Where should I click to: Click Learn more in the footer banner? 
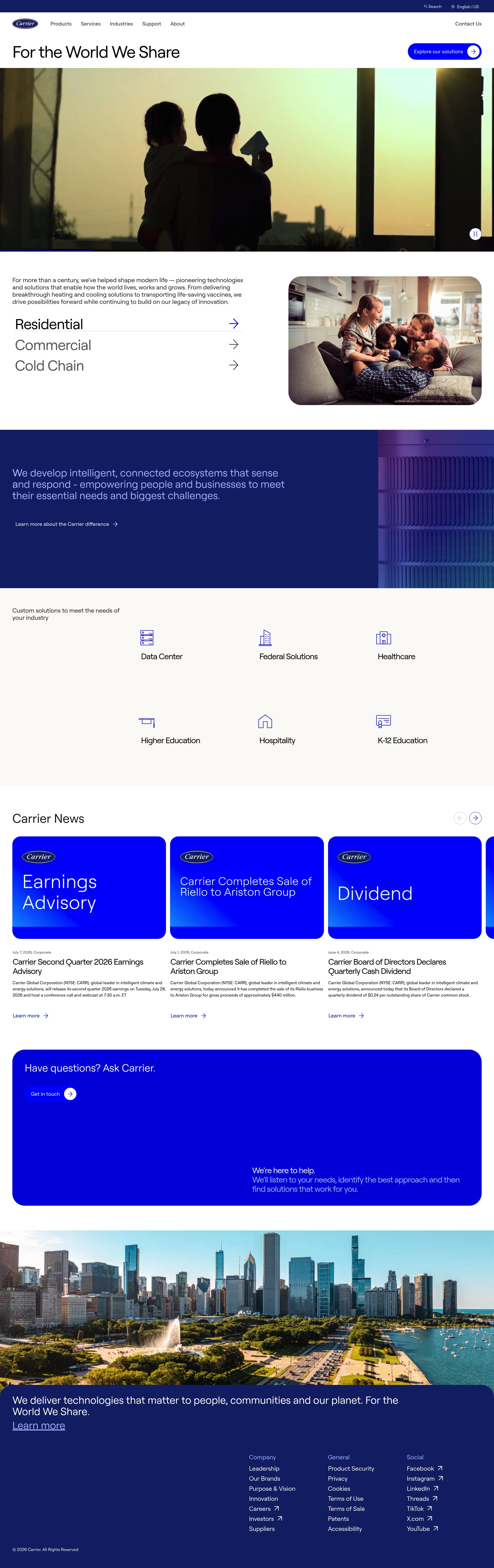(x=38, y=1426)
